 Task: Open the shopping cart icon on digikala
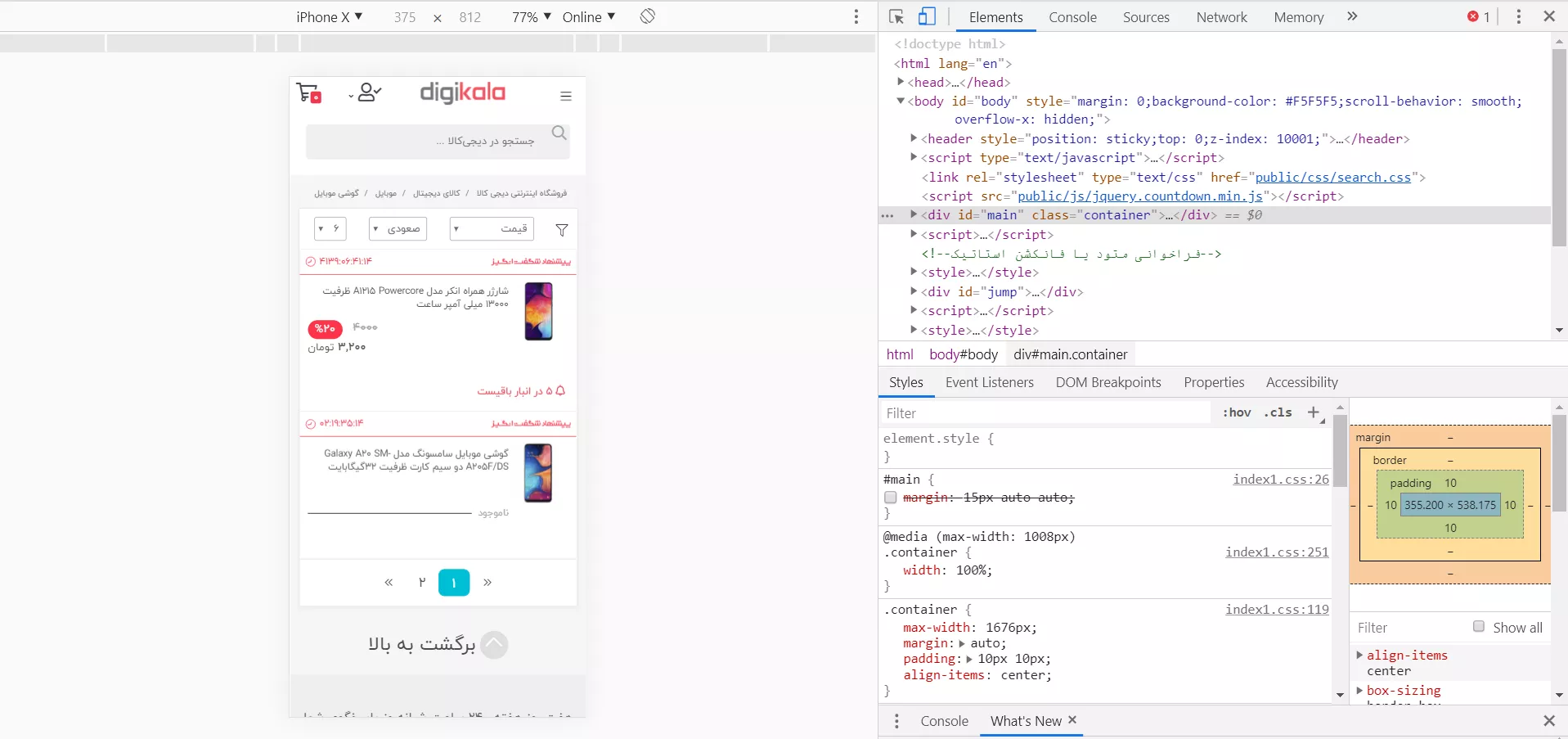click(309, 93)
